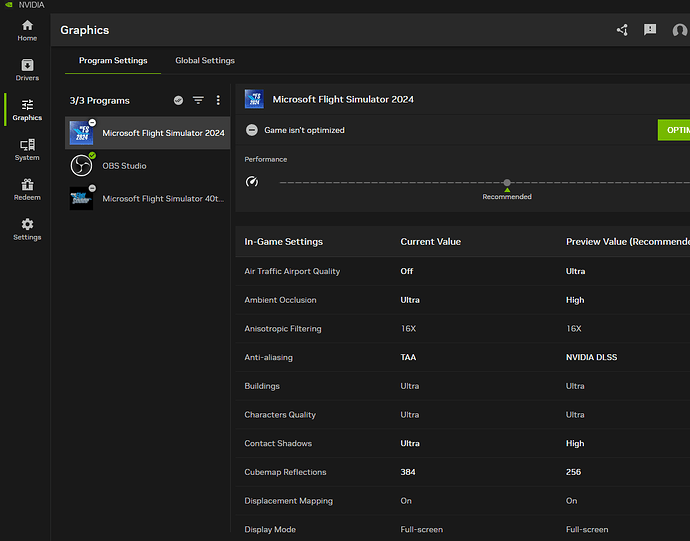Click the 384 cubemap current value

[x=408, y=472]
